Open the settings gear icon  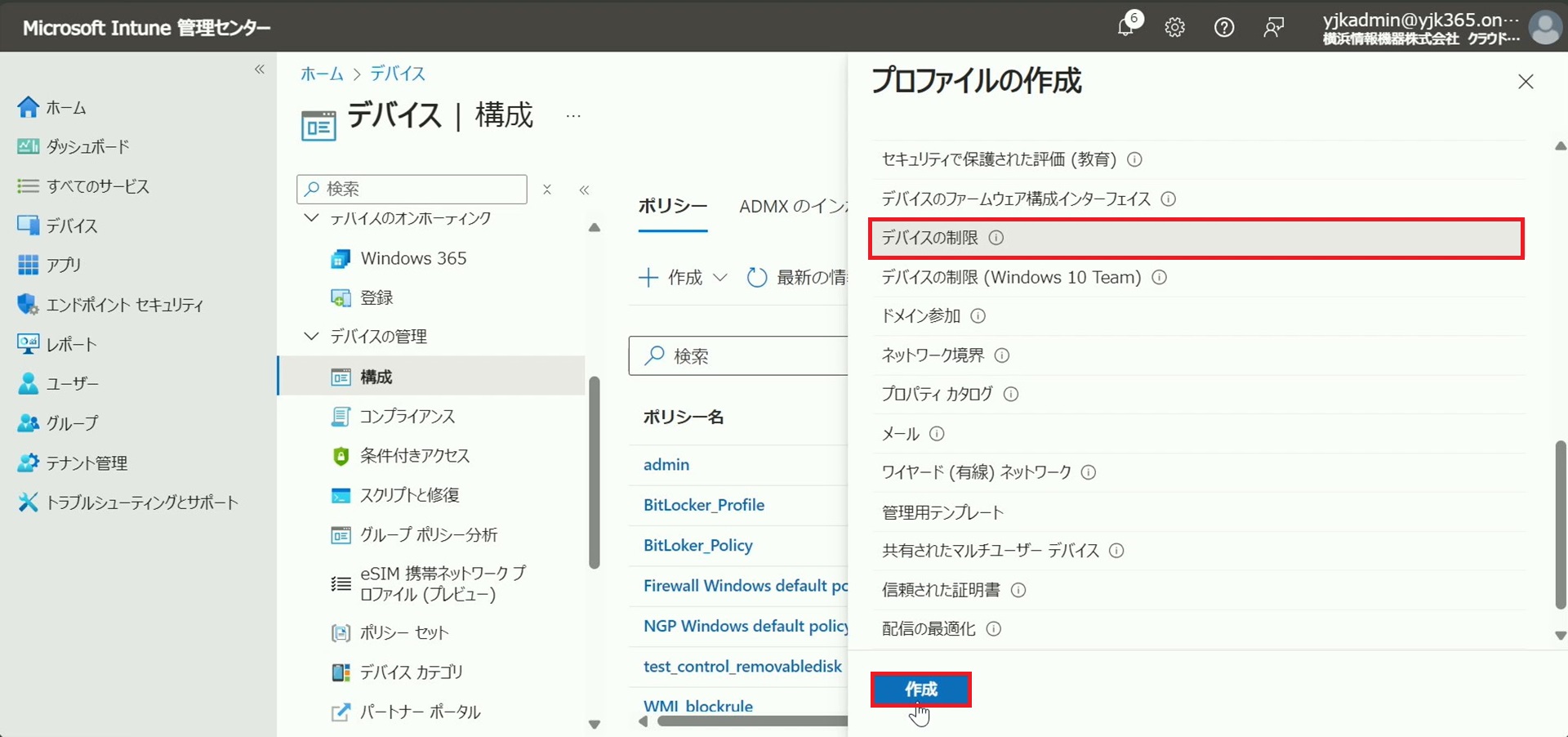pyautogui.click(x=1174, y=27)
